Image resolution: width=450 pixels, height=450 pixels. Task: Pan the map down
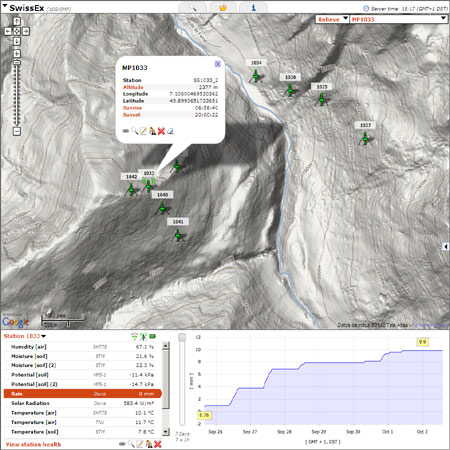pyautogui.click(x=17, y=41)
